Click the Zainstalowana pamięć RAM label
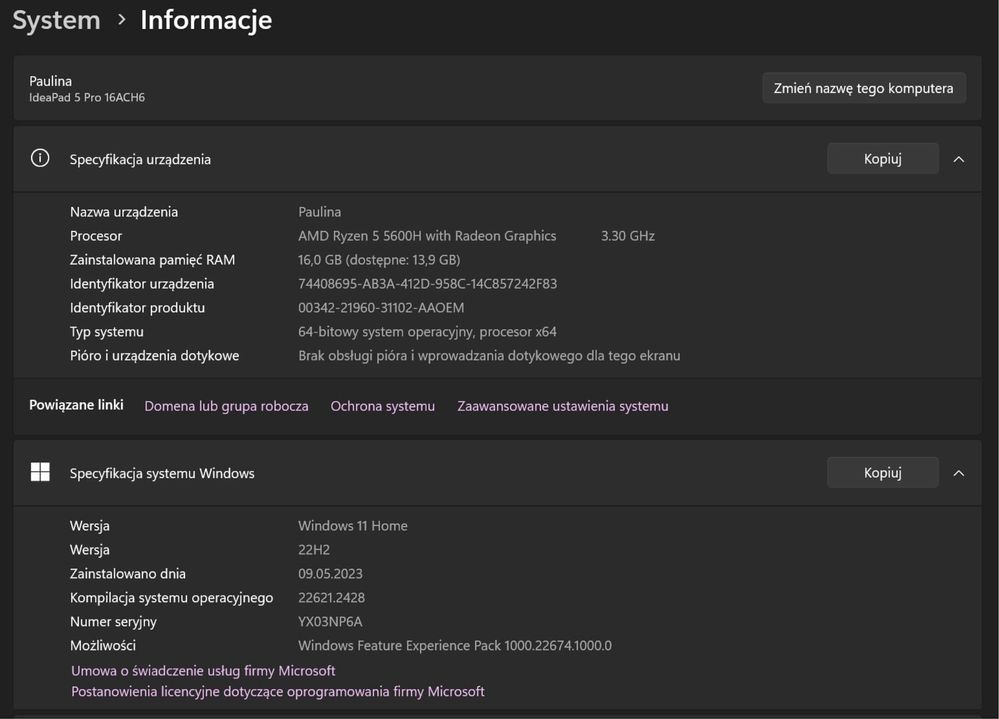The height and width of the screenshot is (719, 999). [x=152, y=259]
